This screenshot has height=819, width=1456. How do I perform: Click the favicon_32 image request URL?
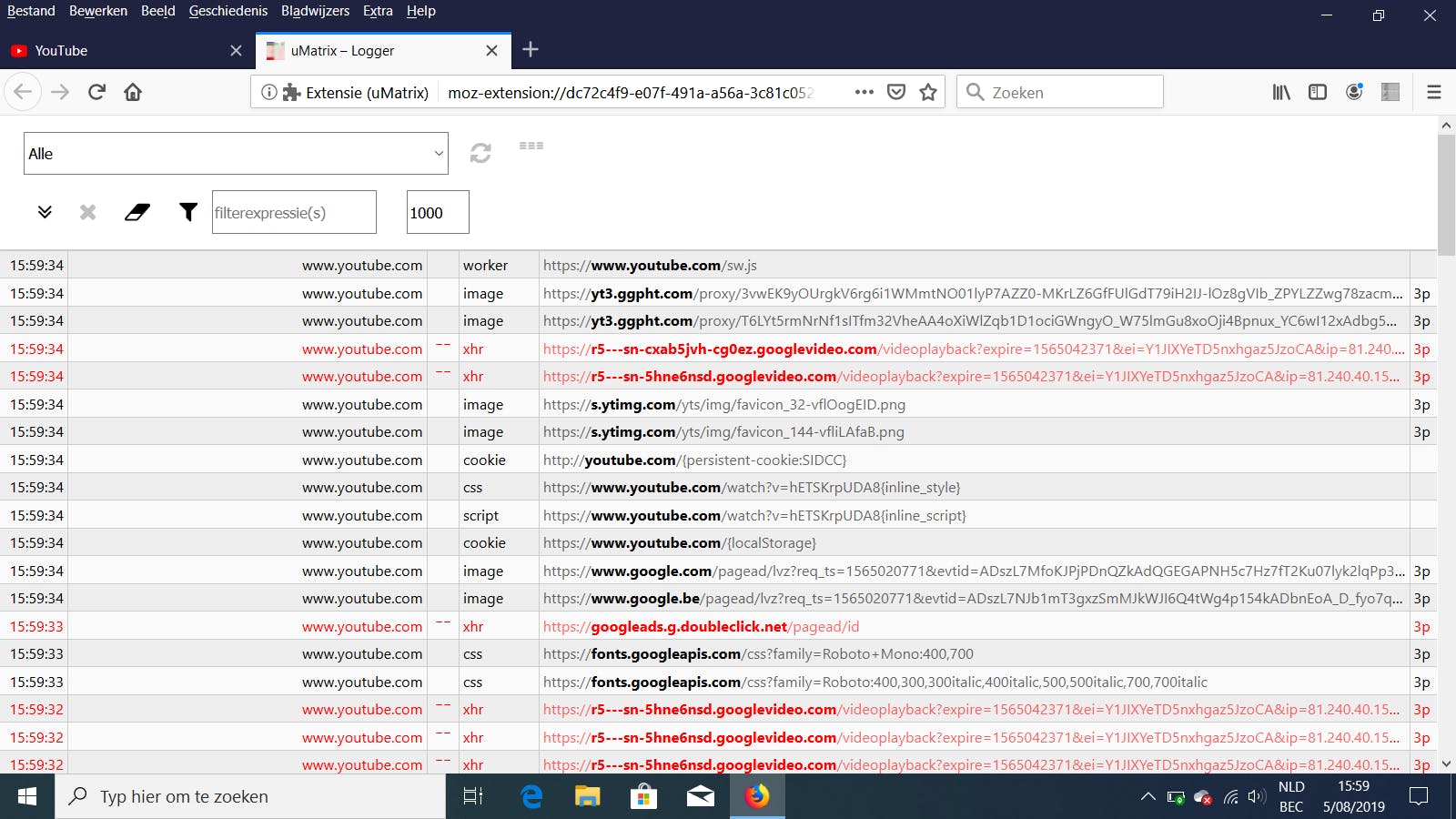724,404
